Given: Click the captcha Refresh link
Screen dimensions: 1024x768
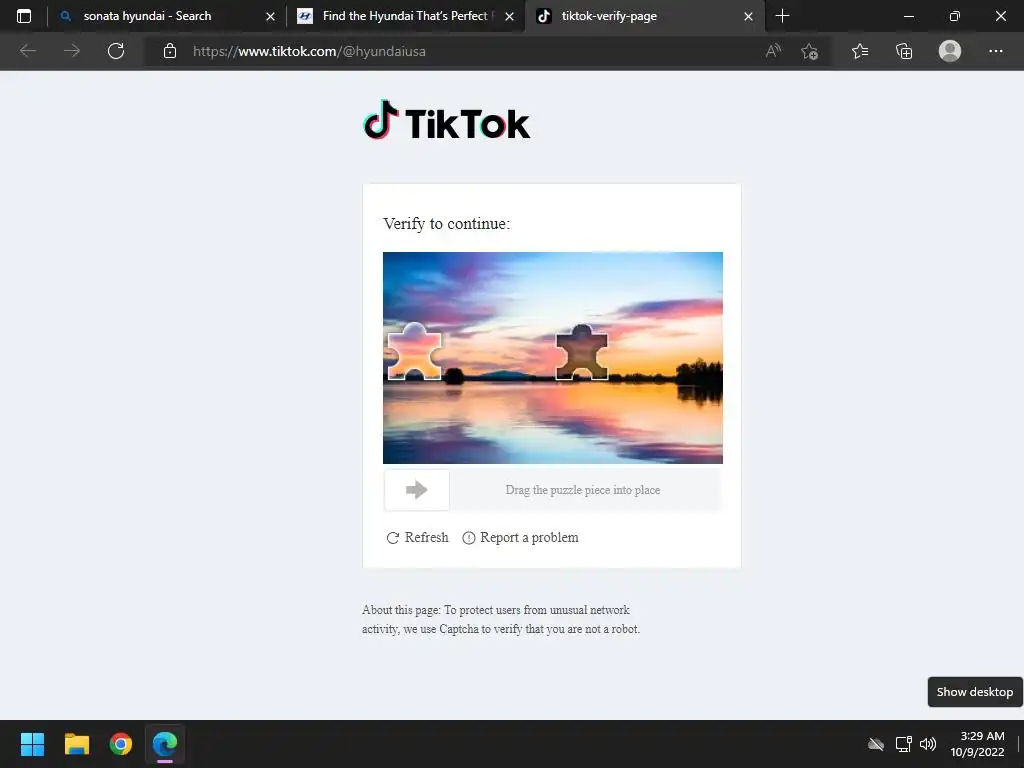Looking at the screenshot, I should (x=417, y=537).
